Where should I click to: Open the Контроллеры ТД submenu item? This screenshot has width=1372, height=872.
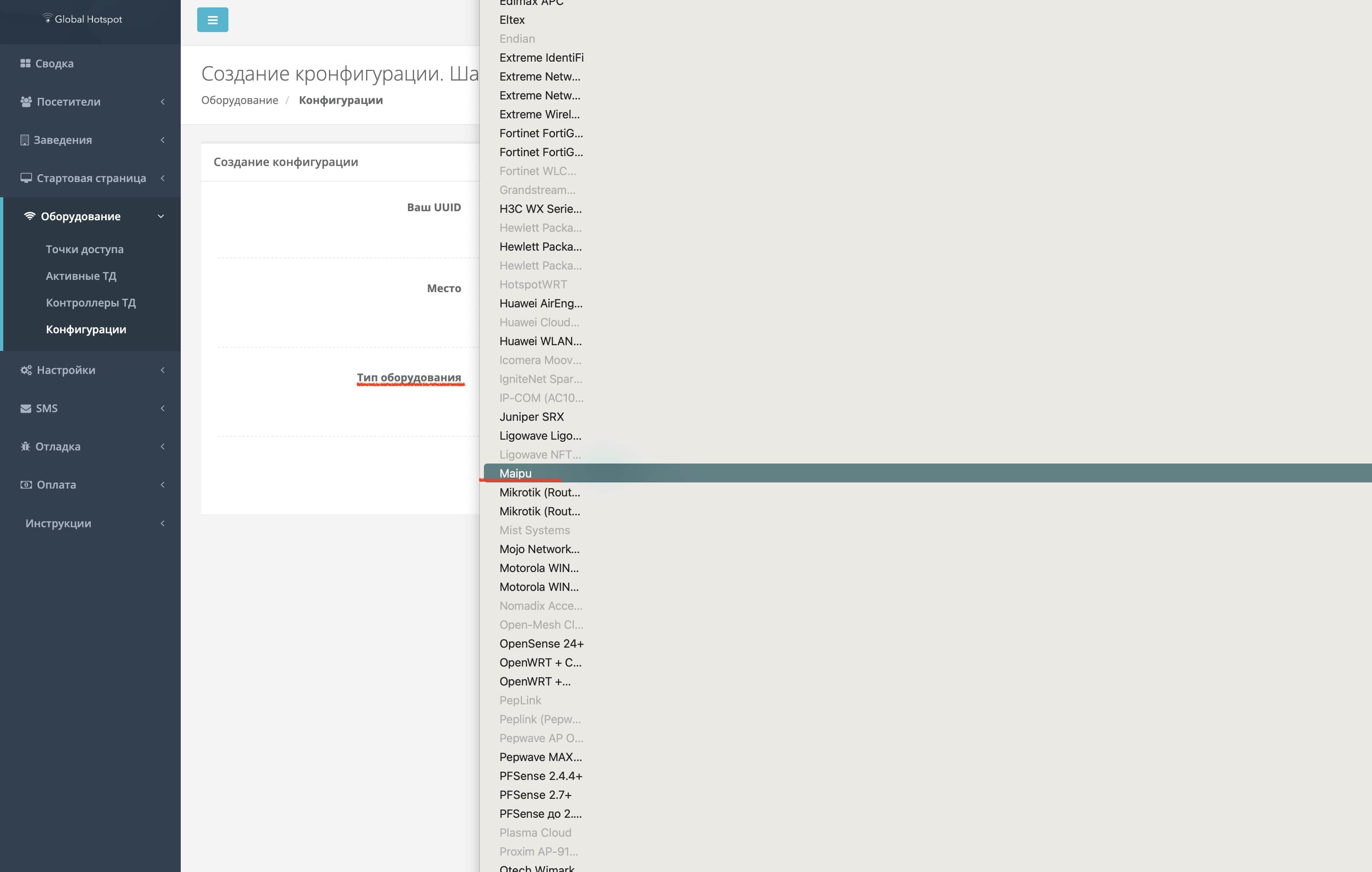[x=91, y=302]
